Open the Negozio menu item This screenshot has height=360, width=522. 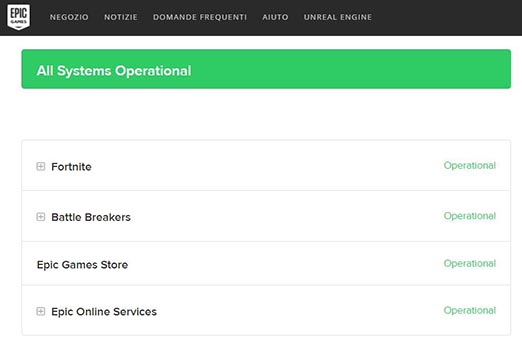tap(69, 17)
